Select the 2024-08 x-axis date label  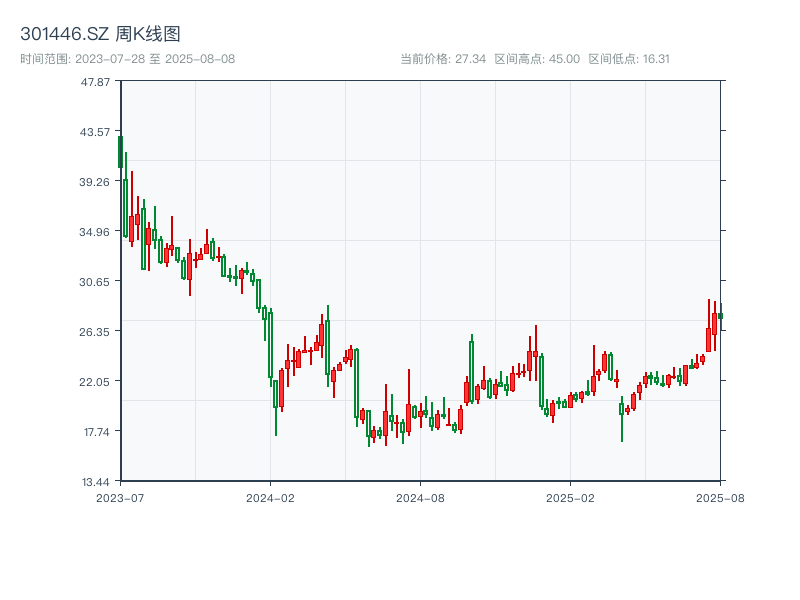421,497
